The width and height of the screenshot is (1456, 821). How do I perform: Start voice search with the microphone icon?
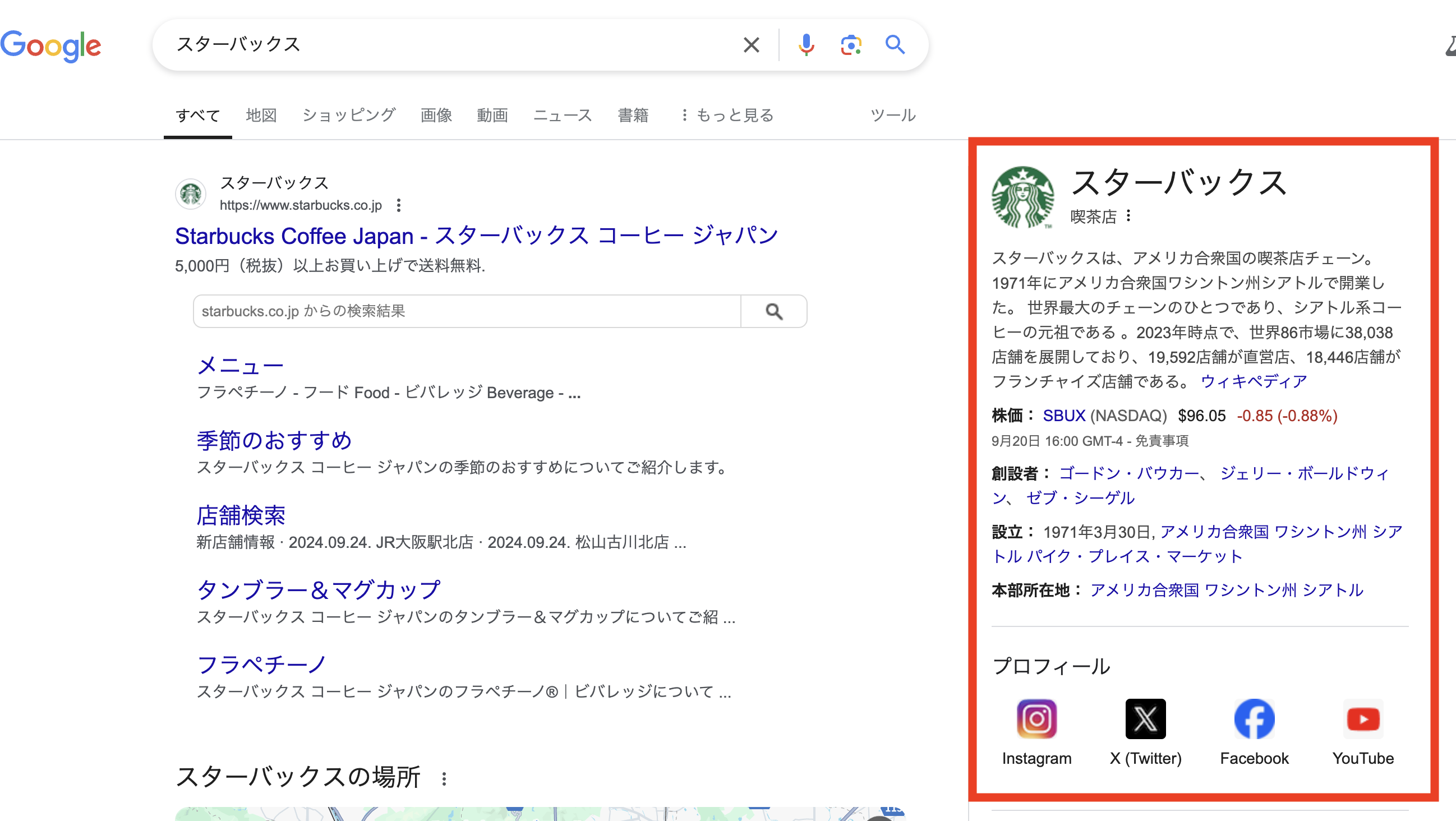click(806, 45)
